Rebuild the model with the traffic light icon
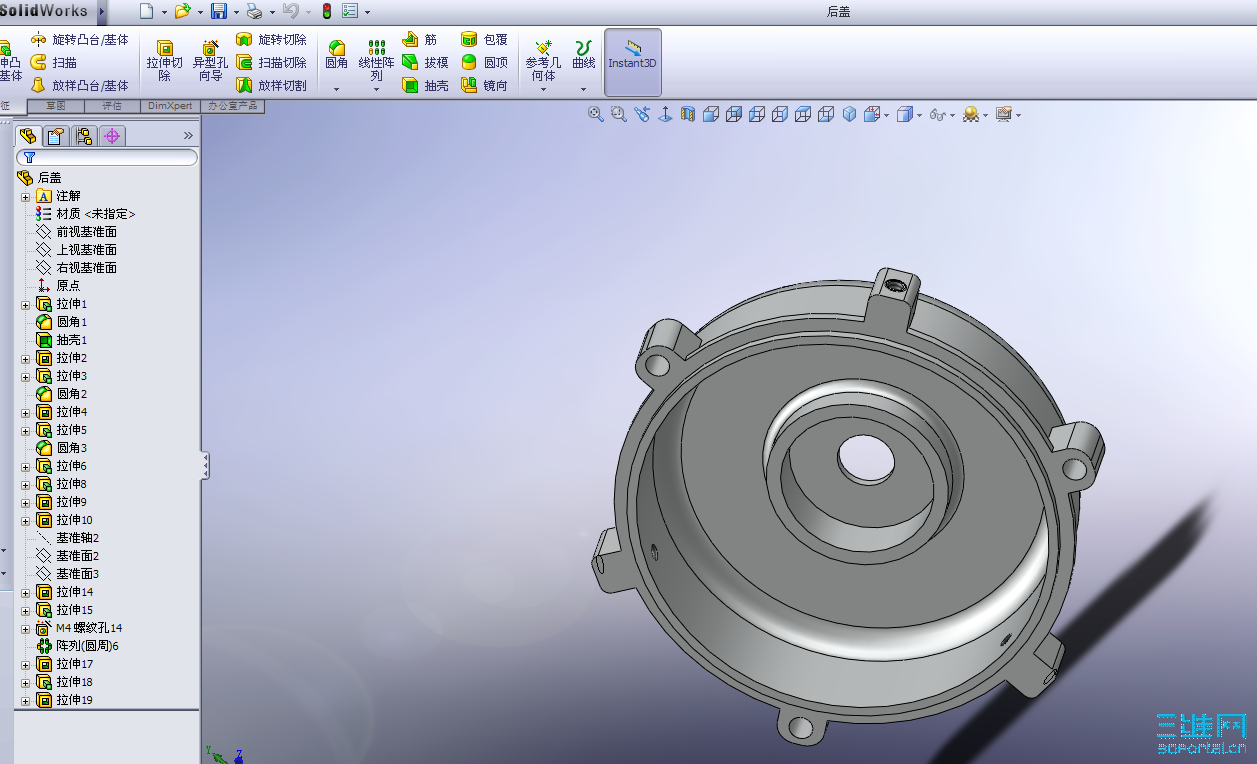Screen dimensions: 1257x764 point(327,11)
